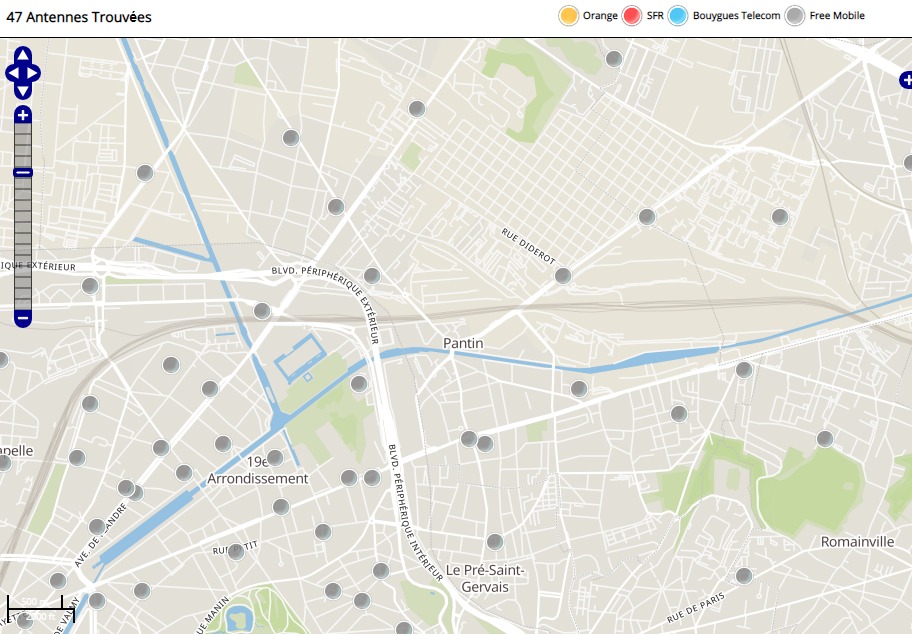This screenshot has height=634, width=912.
Task: Click antenna marker below Rue Diderot label
Action: (563, 276)
